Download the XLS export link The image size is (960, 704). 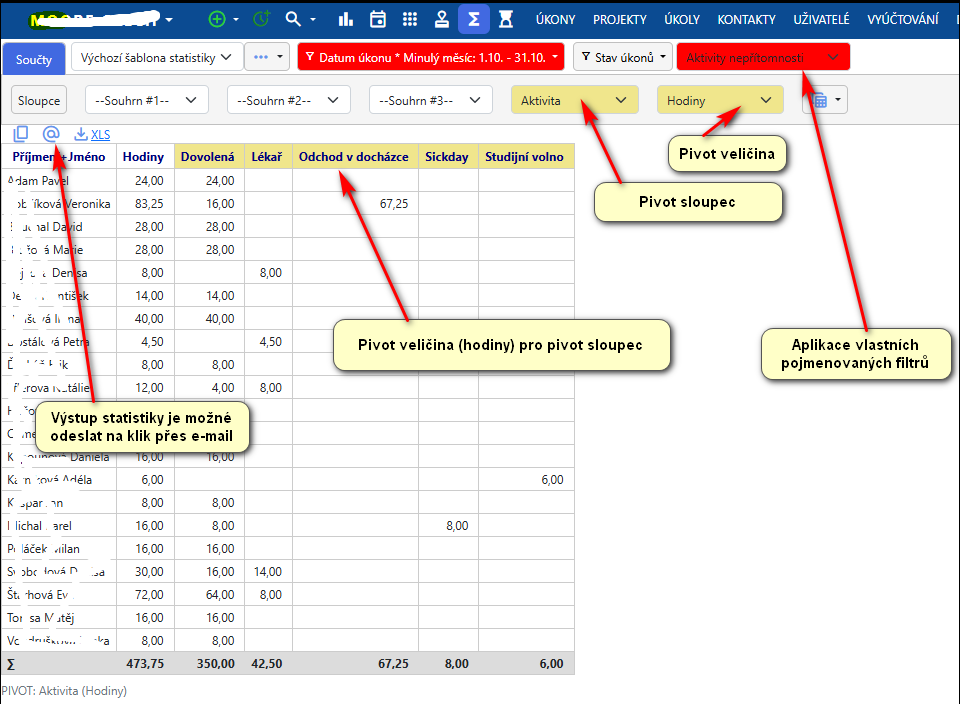[x=93, y=134]
